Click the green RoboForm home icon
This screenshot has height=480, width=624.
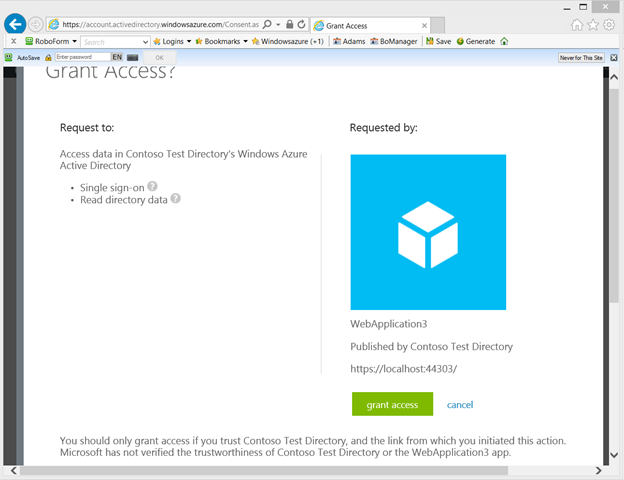(x=504, y=41)
